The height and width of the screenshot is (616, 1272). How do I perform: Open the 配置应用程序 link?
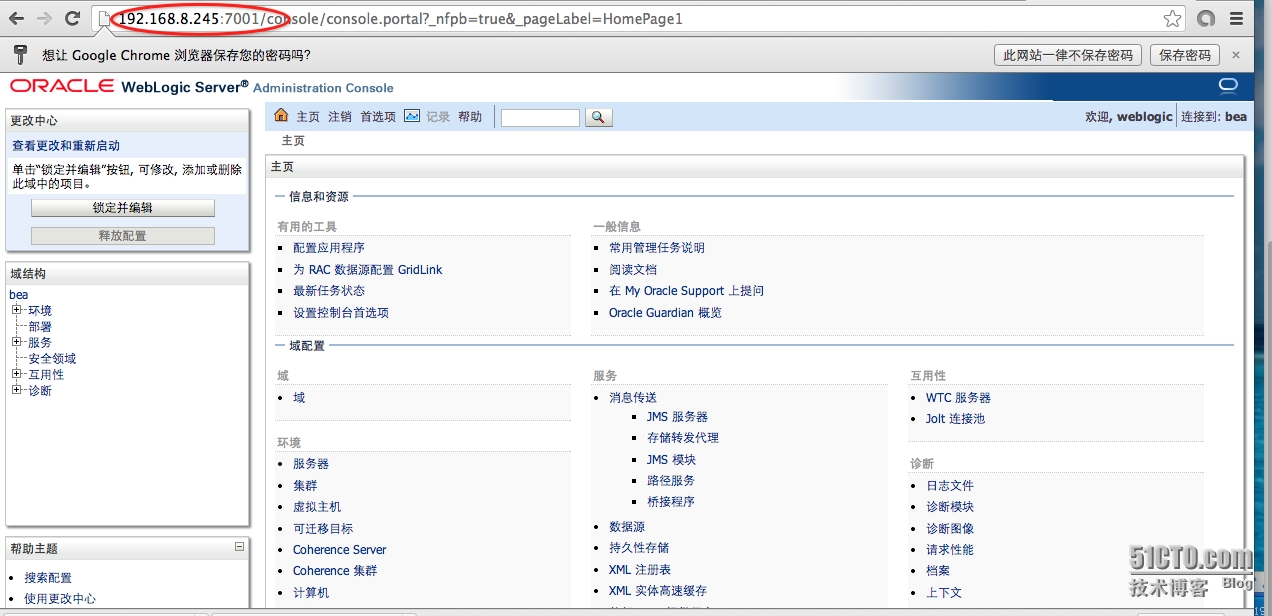click(329, 248)
